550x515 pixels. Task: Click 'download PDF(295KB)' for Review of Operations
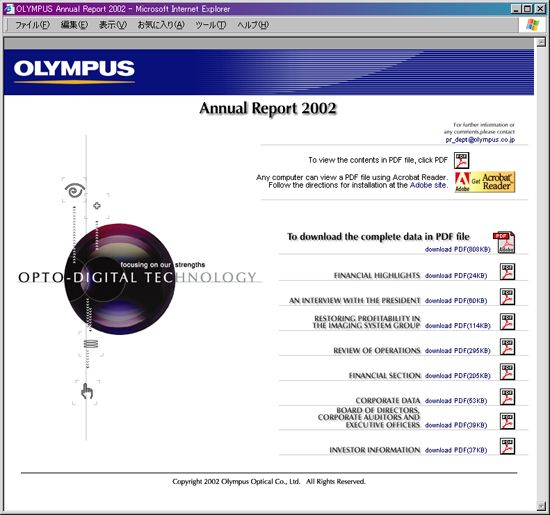click(x=457, y=350)
